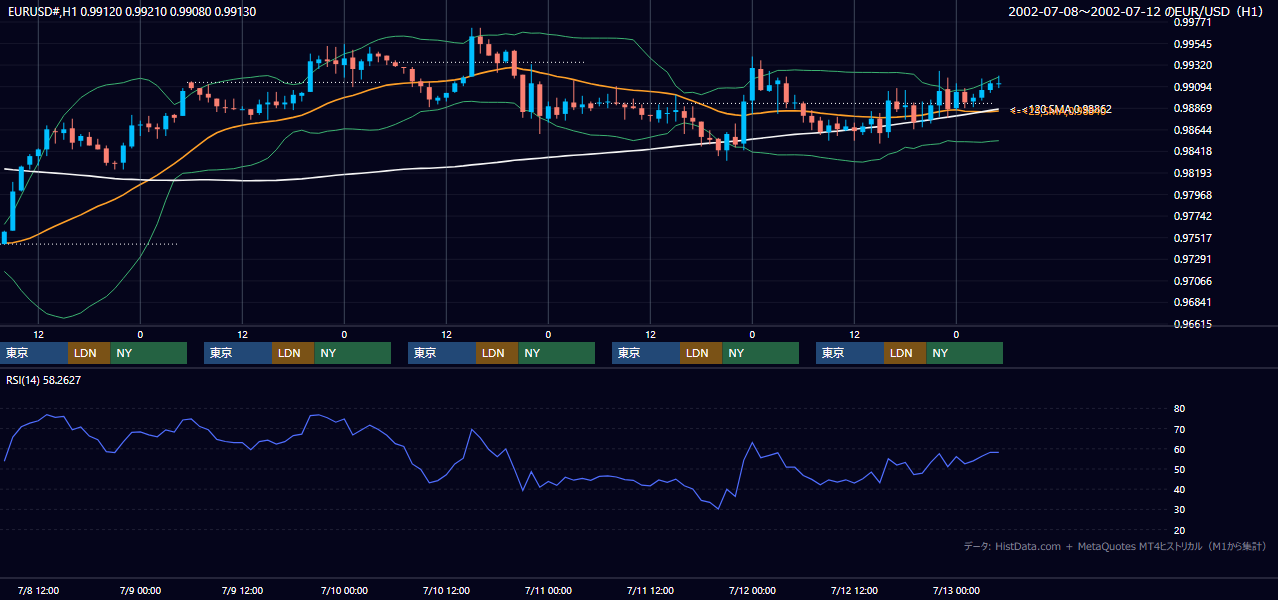Click the 7/8 12:00 time axis label
1278x600 pixels.
tap(39, 590)
